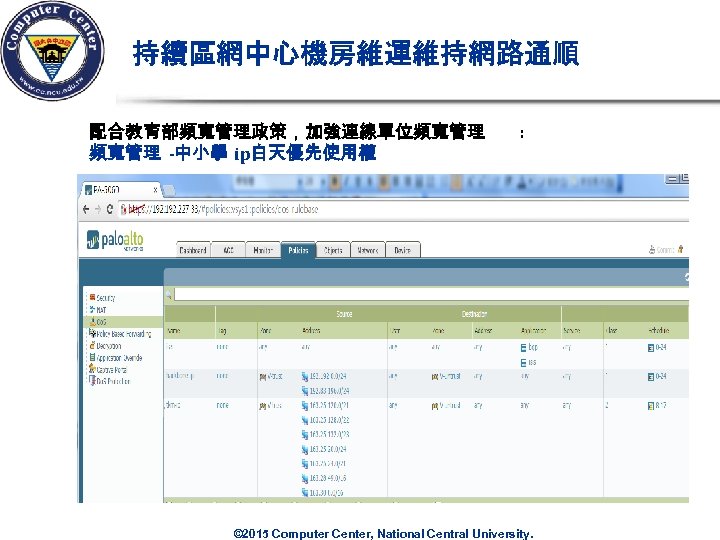Open Application Override in sidebar

coord(116,358)
